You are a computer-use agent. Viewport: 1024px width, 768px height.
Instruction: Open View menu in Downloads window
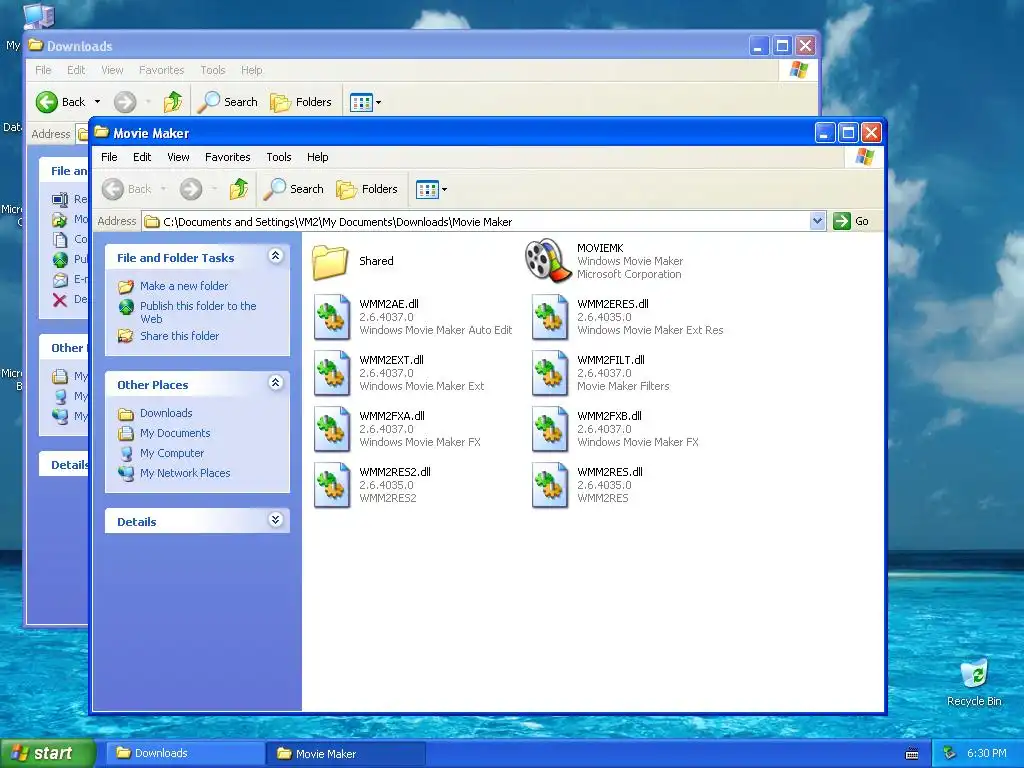pyautogui.click(x=112, y=70)
